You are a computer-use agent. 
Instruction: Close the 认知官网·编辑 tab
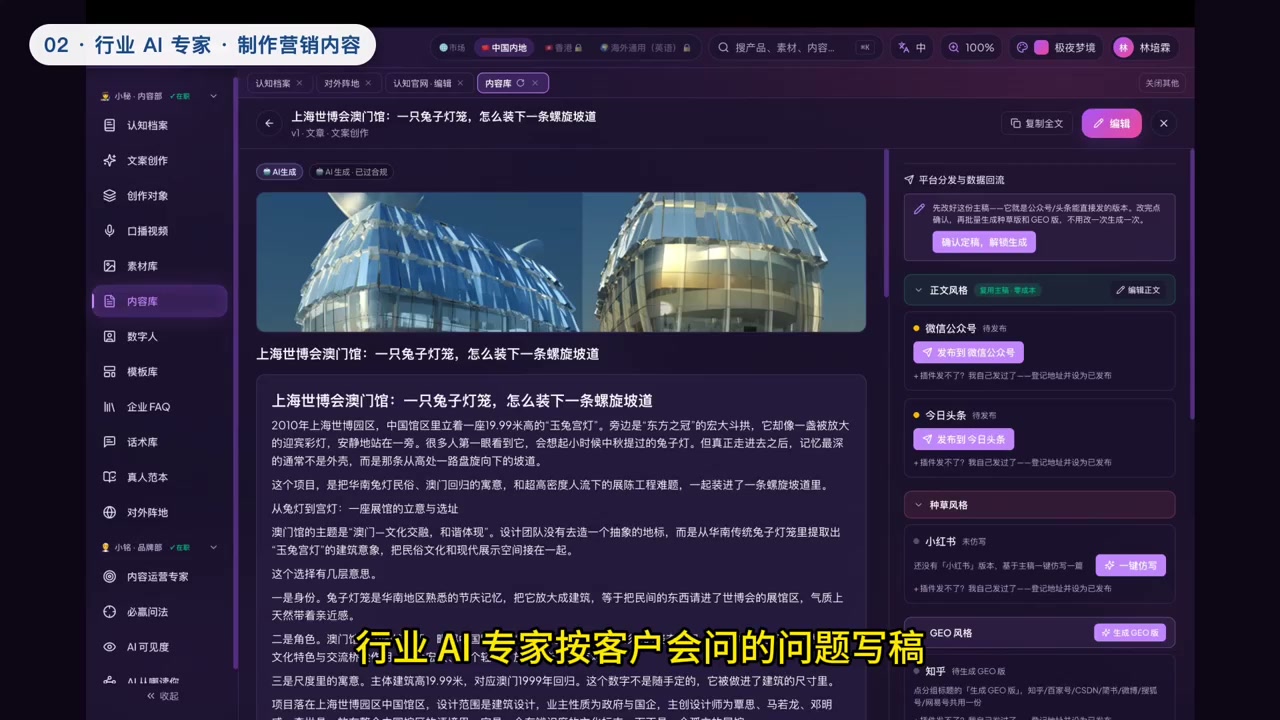tap(461, 83)
